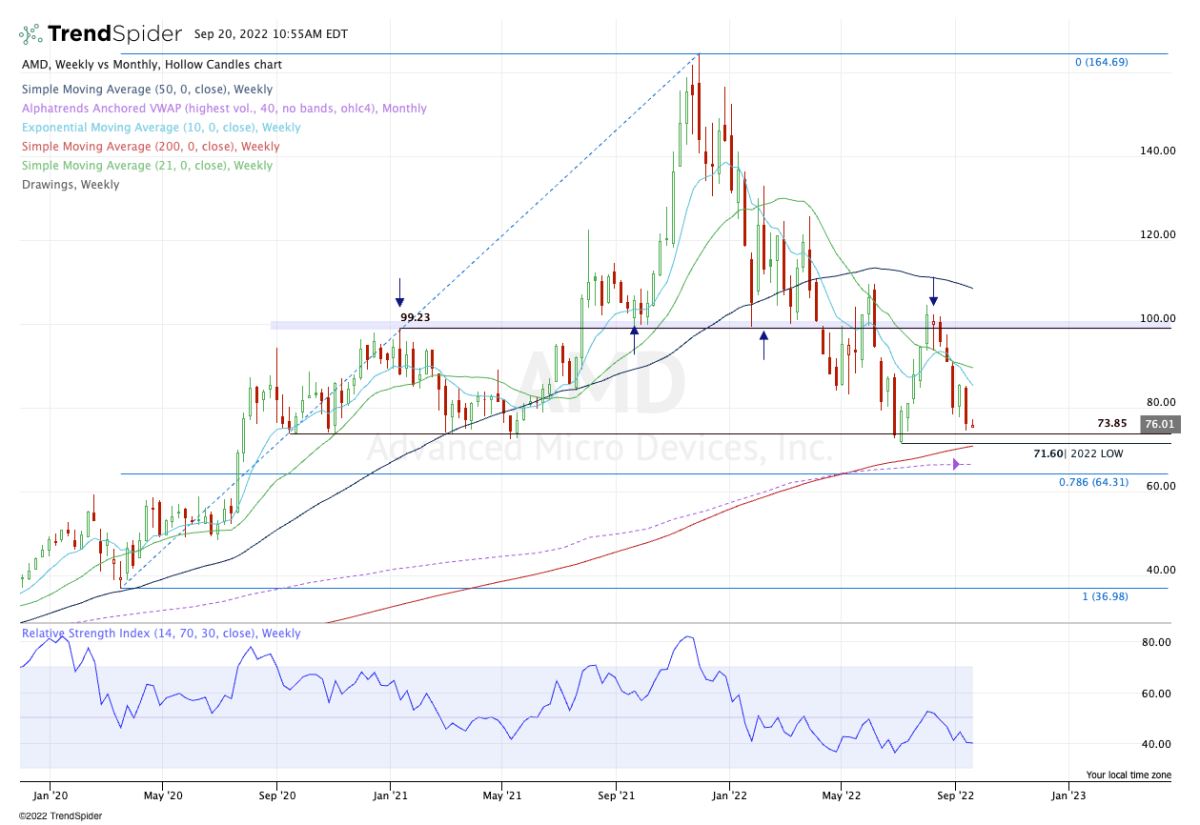
Task: Open the Drawings, Weekly legend entry
Action: (x=70, y=184)
